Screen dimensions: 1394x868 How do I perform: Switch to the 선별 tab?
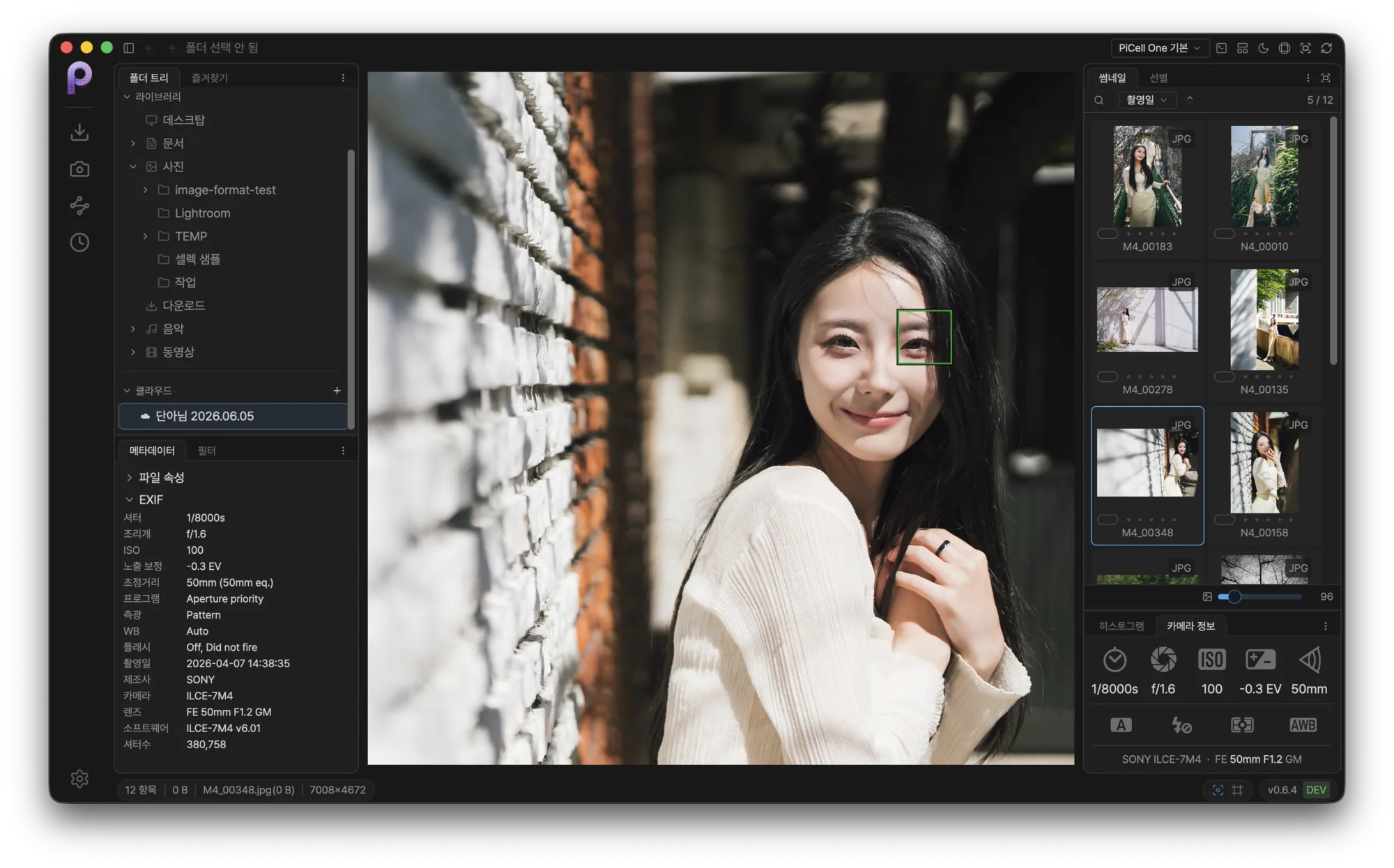[1158, 78]
